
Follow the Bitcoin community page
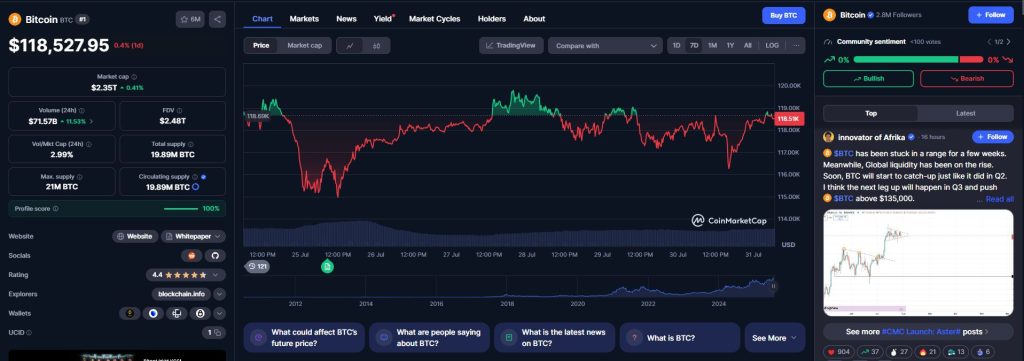point(991,15)
